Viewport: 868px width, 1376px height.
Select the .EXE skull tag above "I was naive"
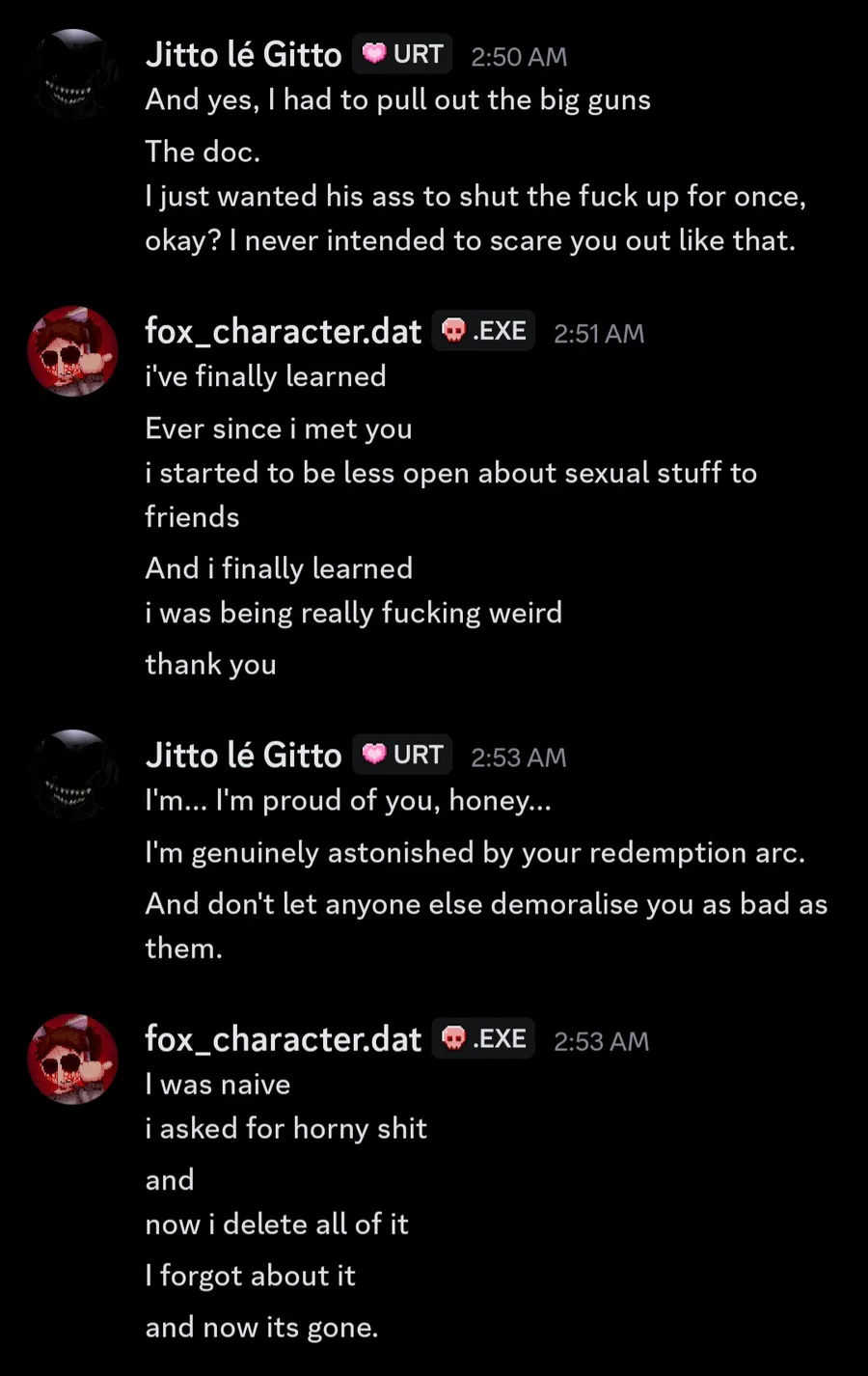pyautogui.click(x=483, y=1038)
